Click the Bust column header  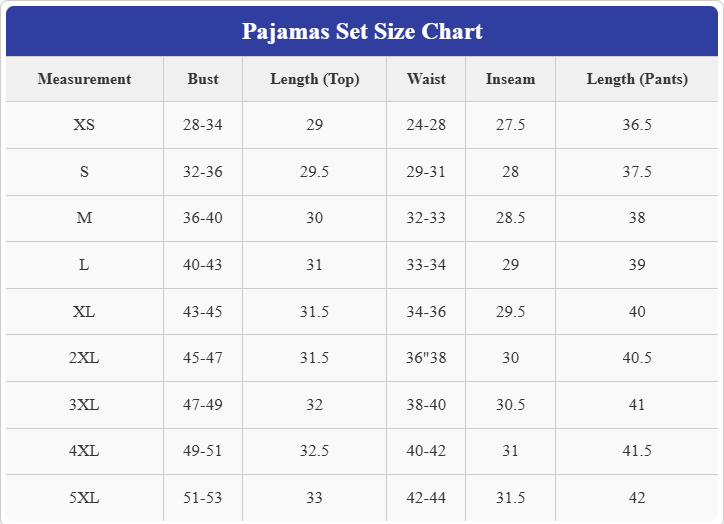(x=203, y=79)
